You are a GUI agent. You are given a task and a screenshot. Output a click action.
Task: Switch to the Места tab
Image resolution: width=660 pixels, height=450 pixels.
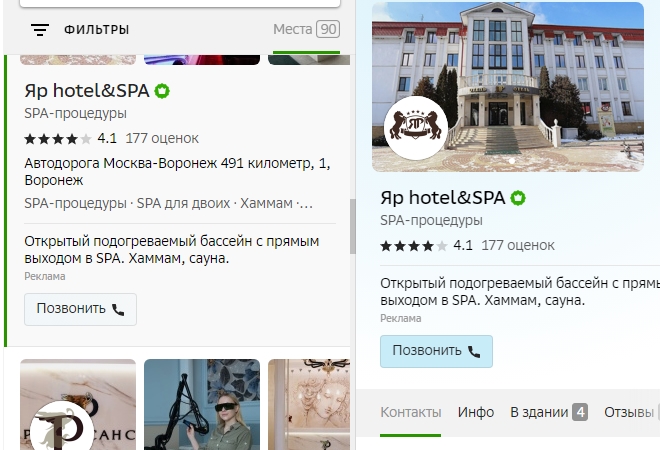(x=306, y=30)
